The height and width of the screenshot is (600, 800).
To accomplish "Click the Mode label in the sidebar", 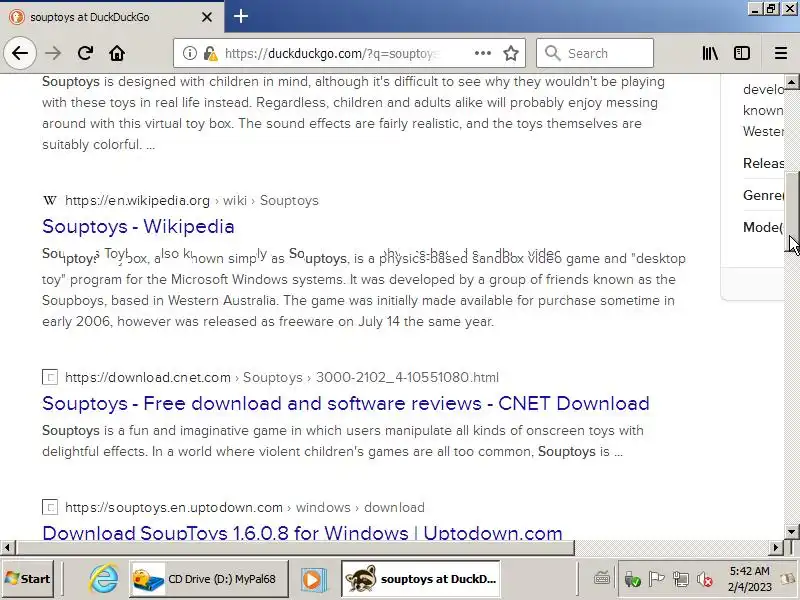I will point(763,227).
